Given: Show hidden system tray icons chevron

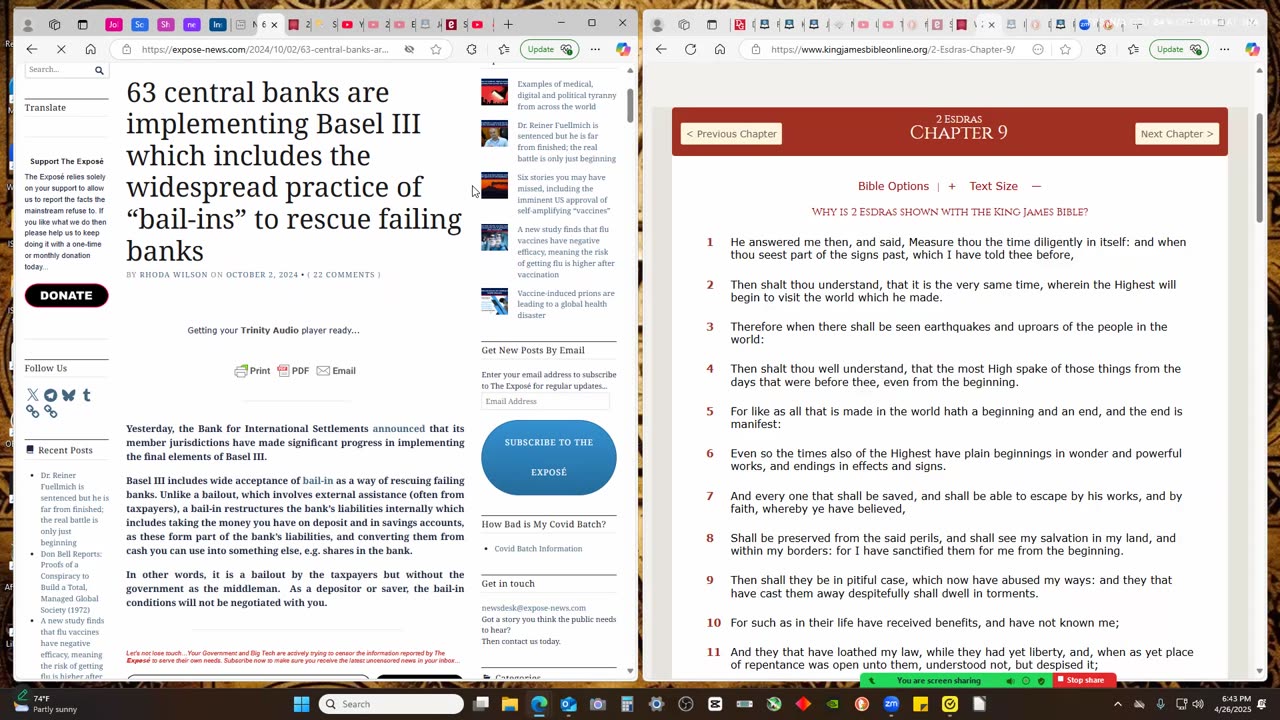Looking at the screenshot, I should tap(1117, 704).
